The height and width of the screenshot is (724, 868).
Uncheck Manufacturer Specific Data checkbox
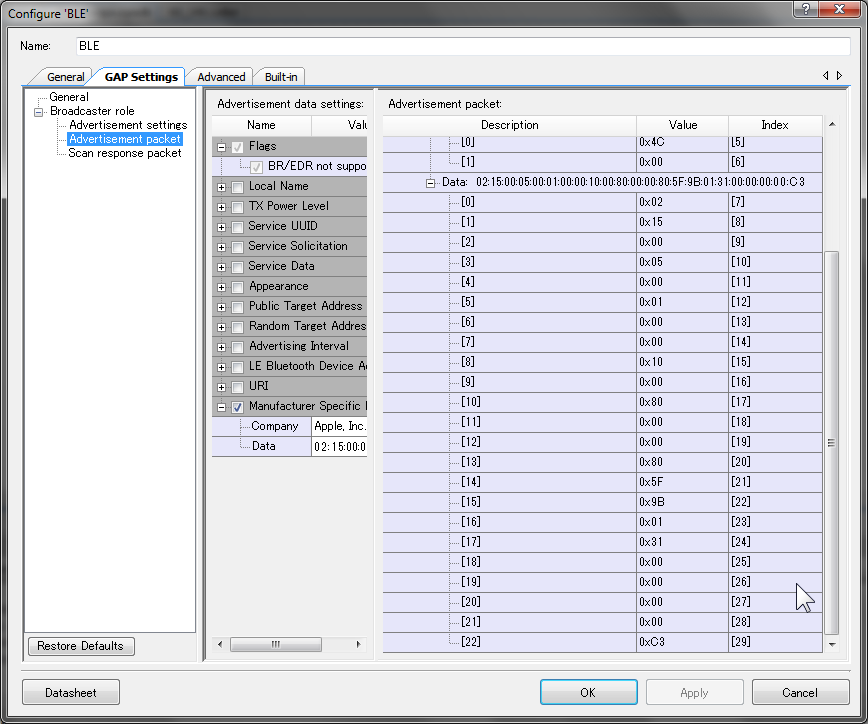pos(238,407)
